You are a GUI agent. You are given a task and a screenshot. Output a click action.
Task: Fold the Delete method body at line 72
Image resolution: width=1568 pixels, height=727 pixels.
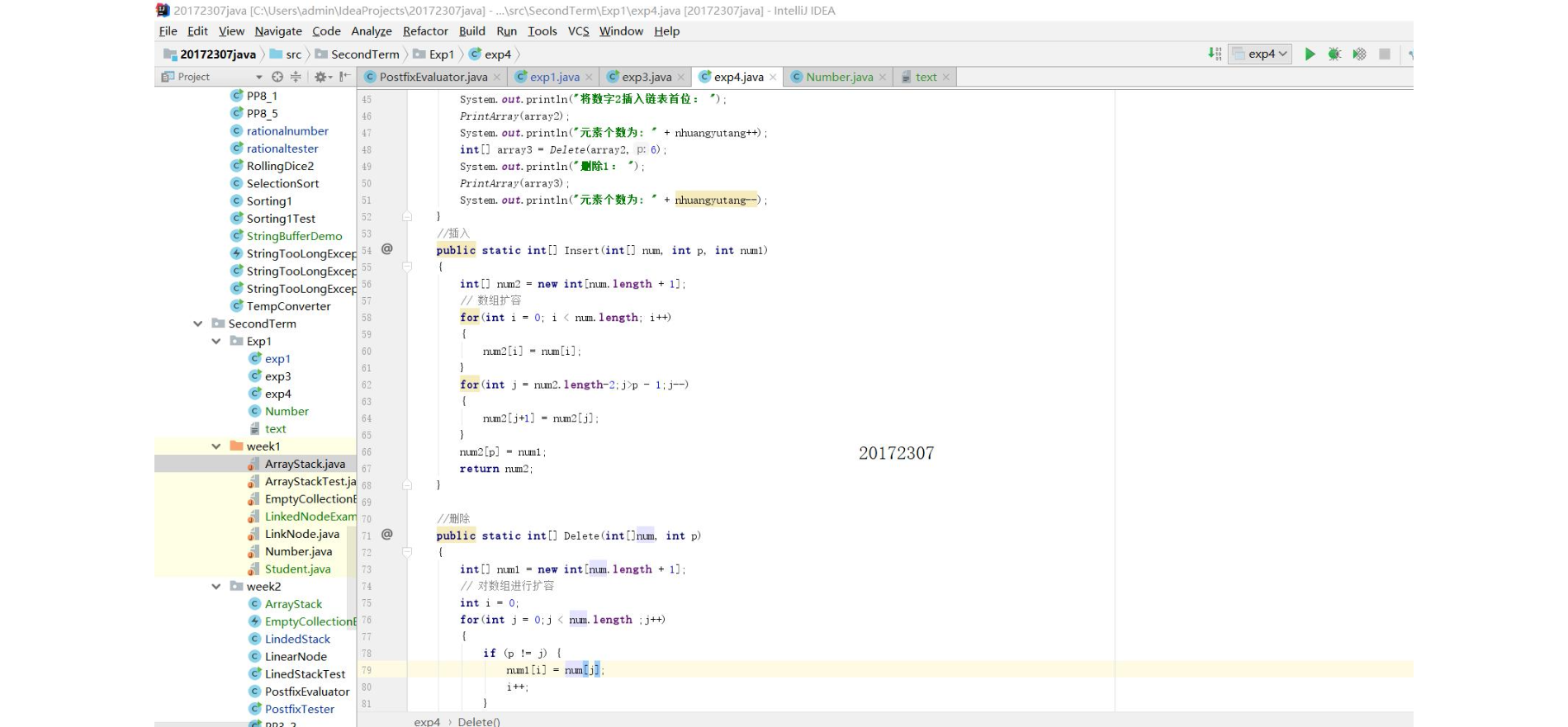(x=407, y=552)
